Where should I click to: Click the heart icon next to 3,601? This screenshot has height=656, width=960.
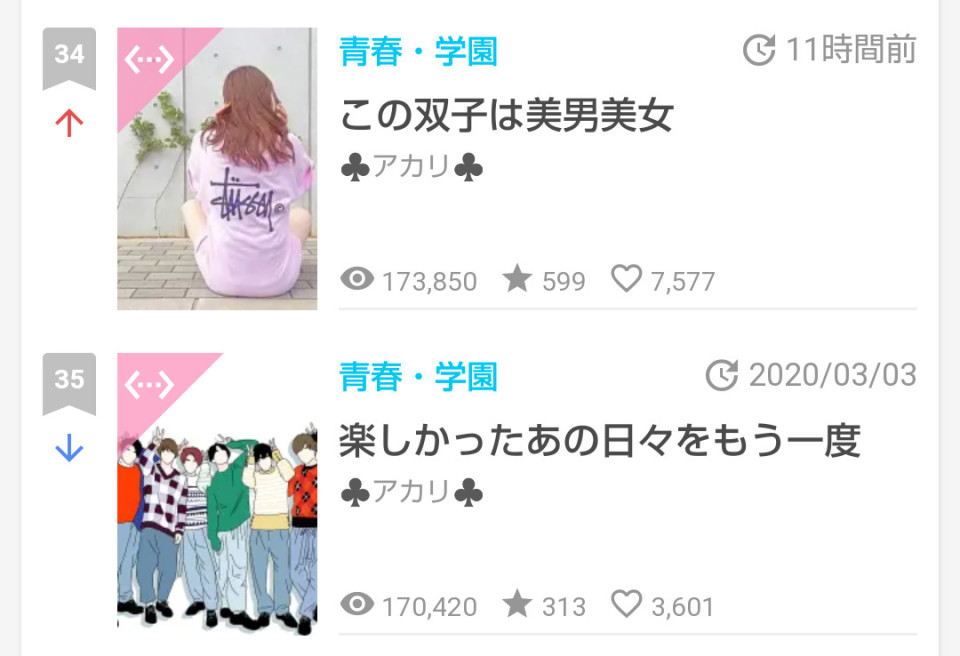tap(626, 604)
